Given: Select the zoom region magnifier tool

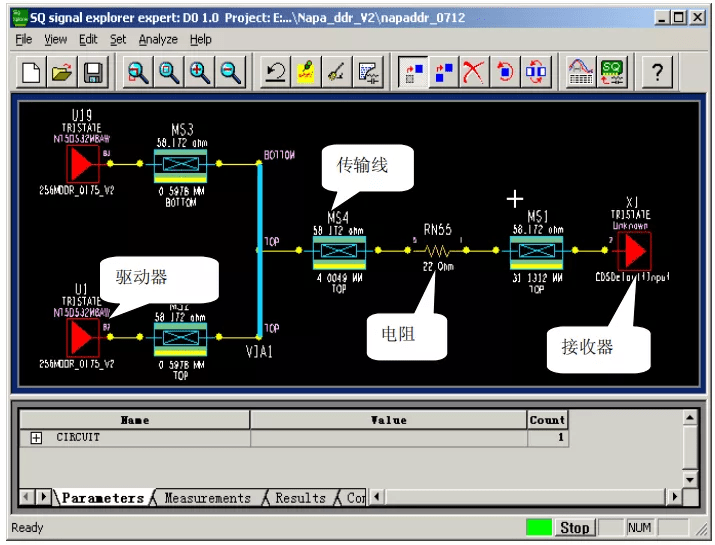Looking at the screenshot, I should [x=138, y=72].
